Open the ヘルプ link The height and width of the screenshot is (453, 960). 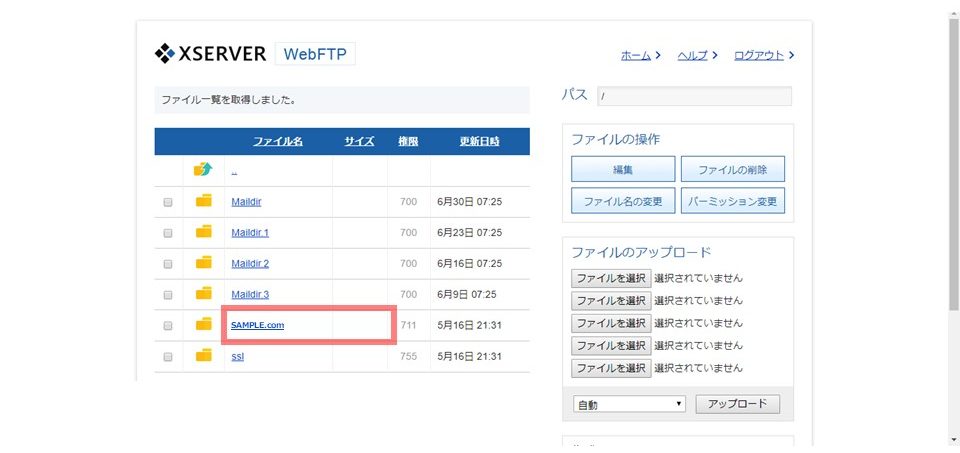(x=692, y=56)
